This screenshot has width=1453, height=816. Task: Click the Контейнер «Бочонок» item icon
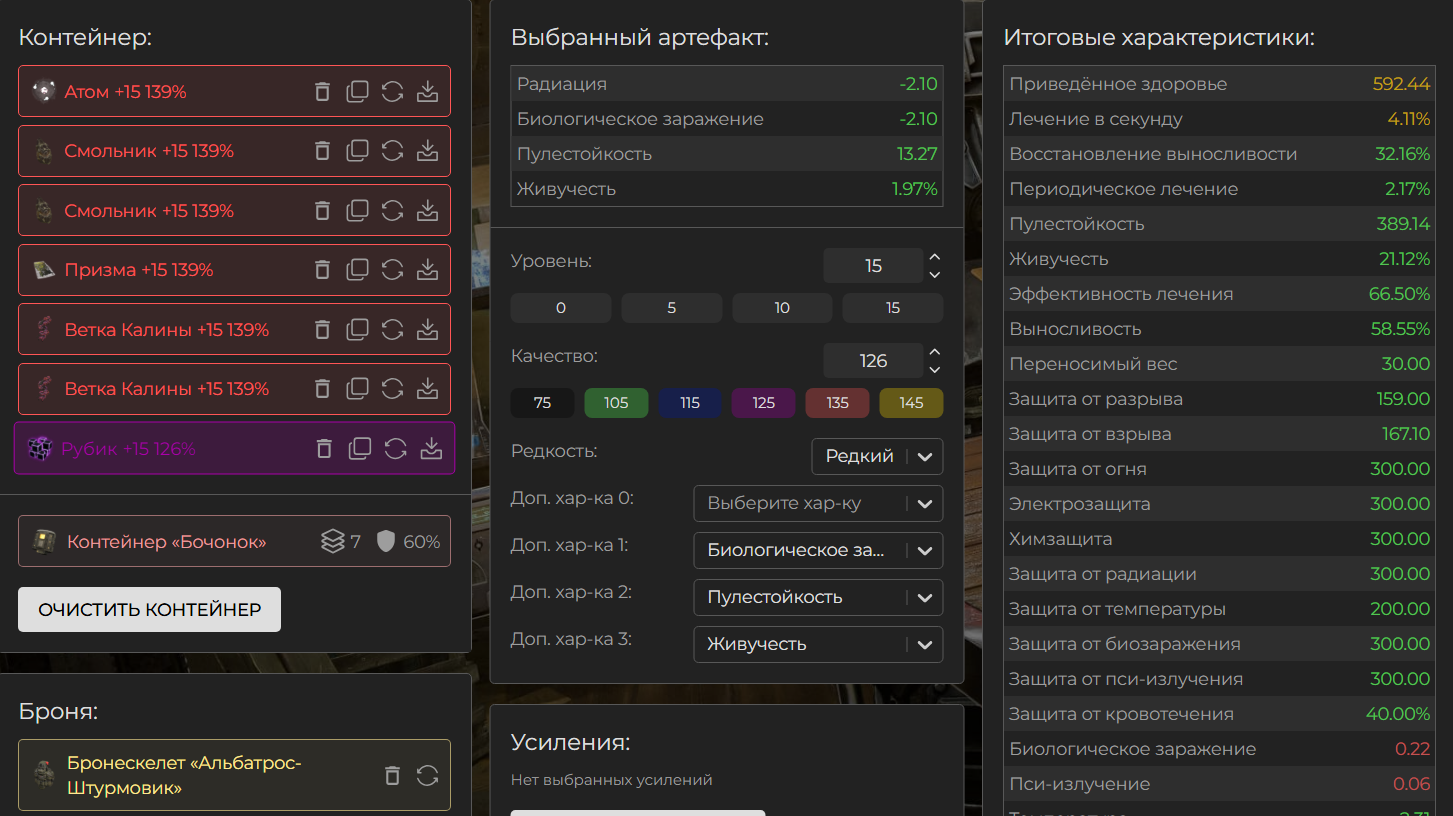click(43, 541)
